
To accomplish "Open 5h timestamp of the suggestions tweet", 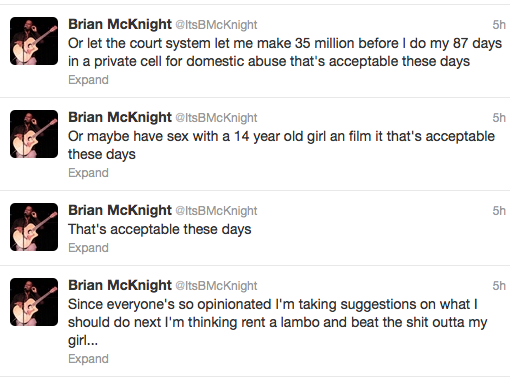I will click(499, 286).
